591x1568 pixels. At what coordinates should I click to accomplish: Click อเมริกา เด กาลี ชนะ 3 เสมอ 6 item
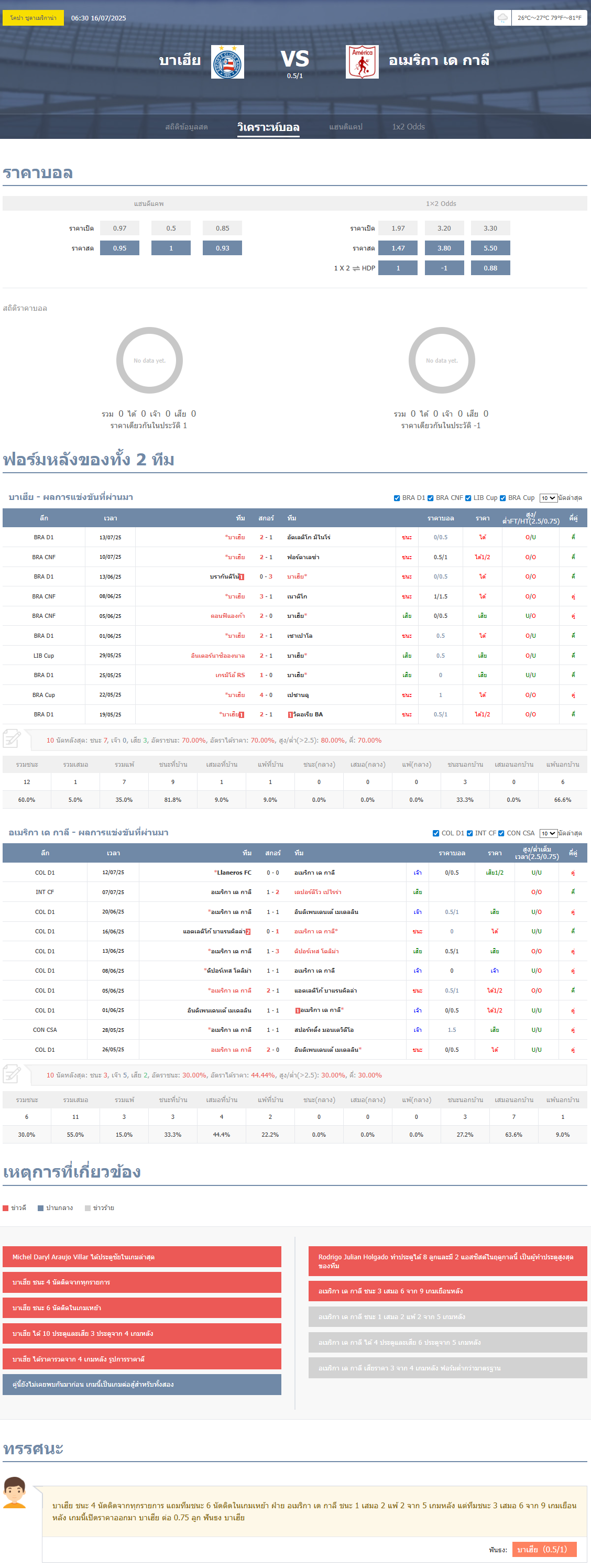click(x=448, y=1290)
